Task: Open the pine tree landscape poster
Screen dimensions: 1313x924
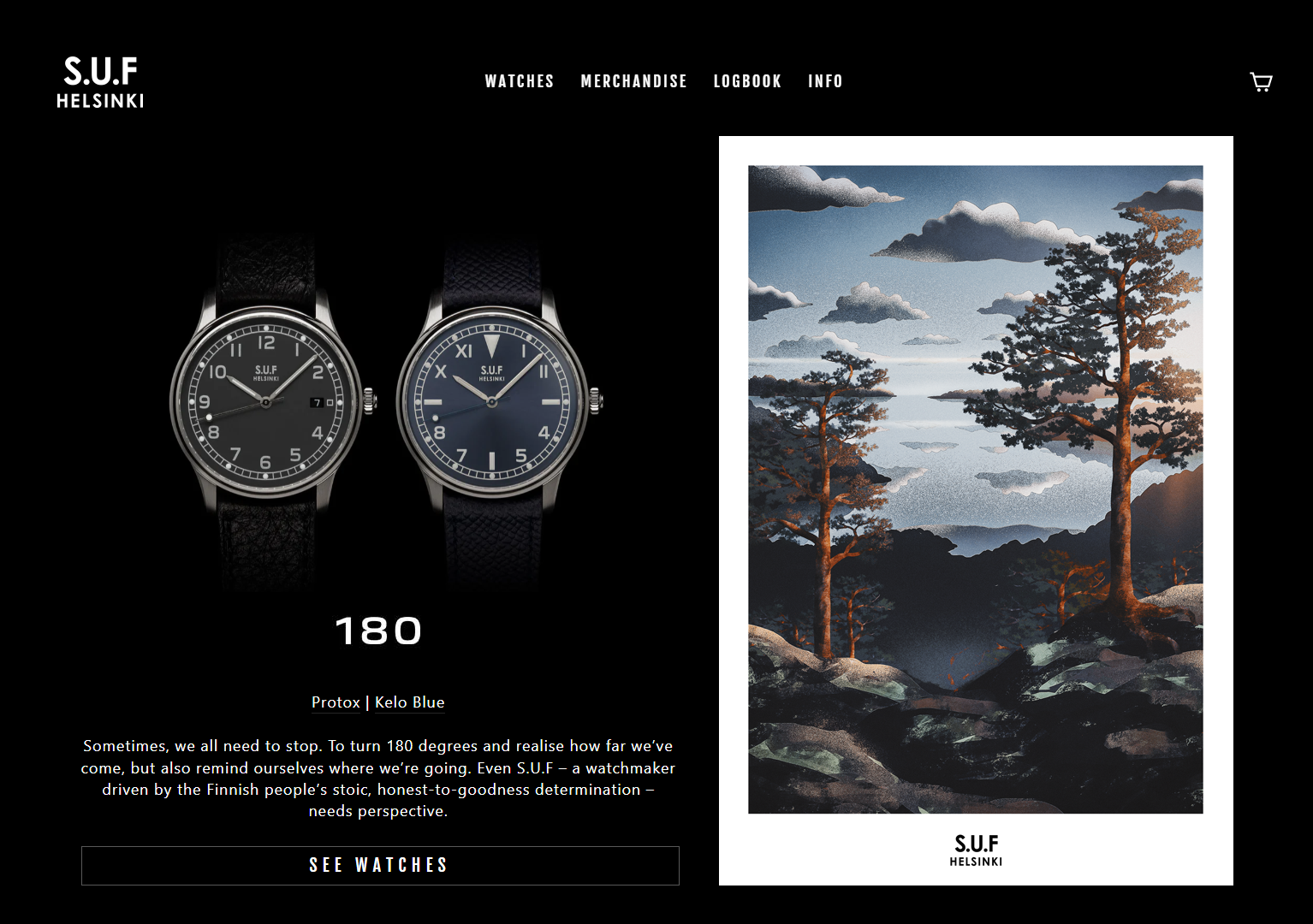Action: (x=976, y=511)
